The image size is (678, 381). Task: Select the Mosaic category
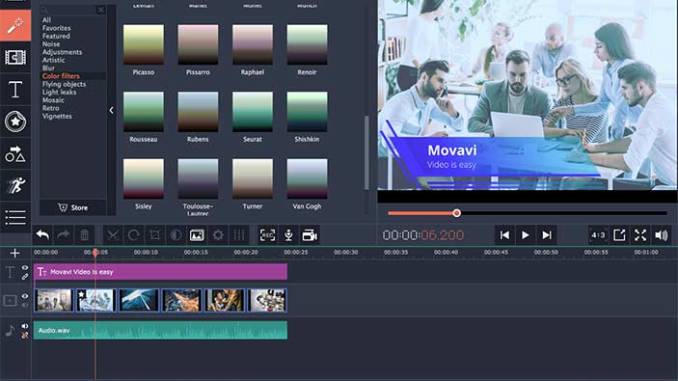click(53, 100)
